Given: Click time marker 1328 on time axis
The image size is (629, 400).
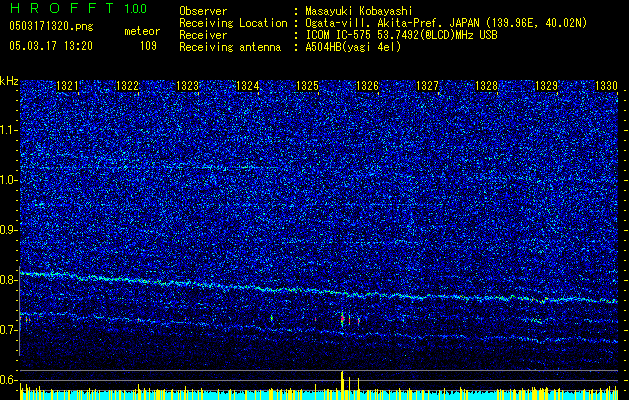Looking at the screenshot, I should pos(487,85).
